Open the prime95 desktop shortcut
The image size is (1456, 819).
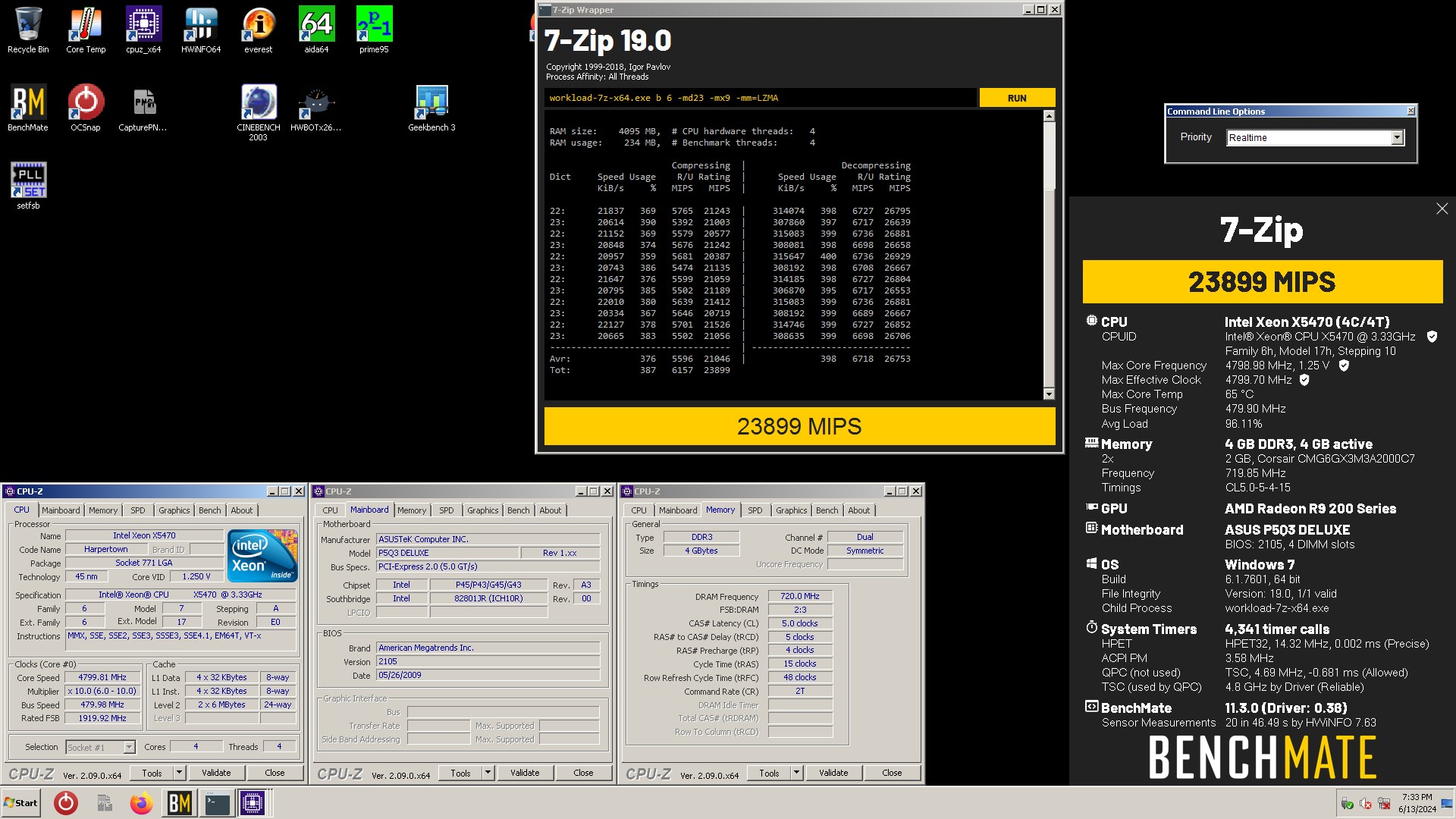[374, 30]
